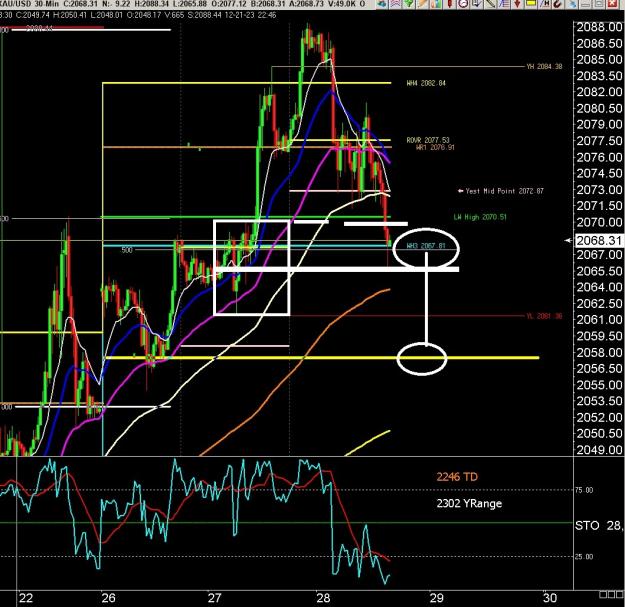The height and width of the screenshot is (607, 625).
Task: Click the ROVR 2077.53 label
Action: click(428, 140)
